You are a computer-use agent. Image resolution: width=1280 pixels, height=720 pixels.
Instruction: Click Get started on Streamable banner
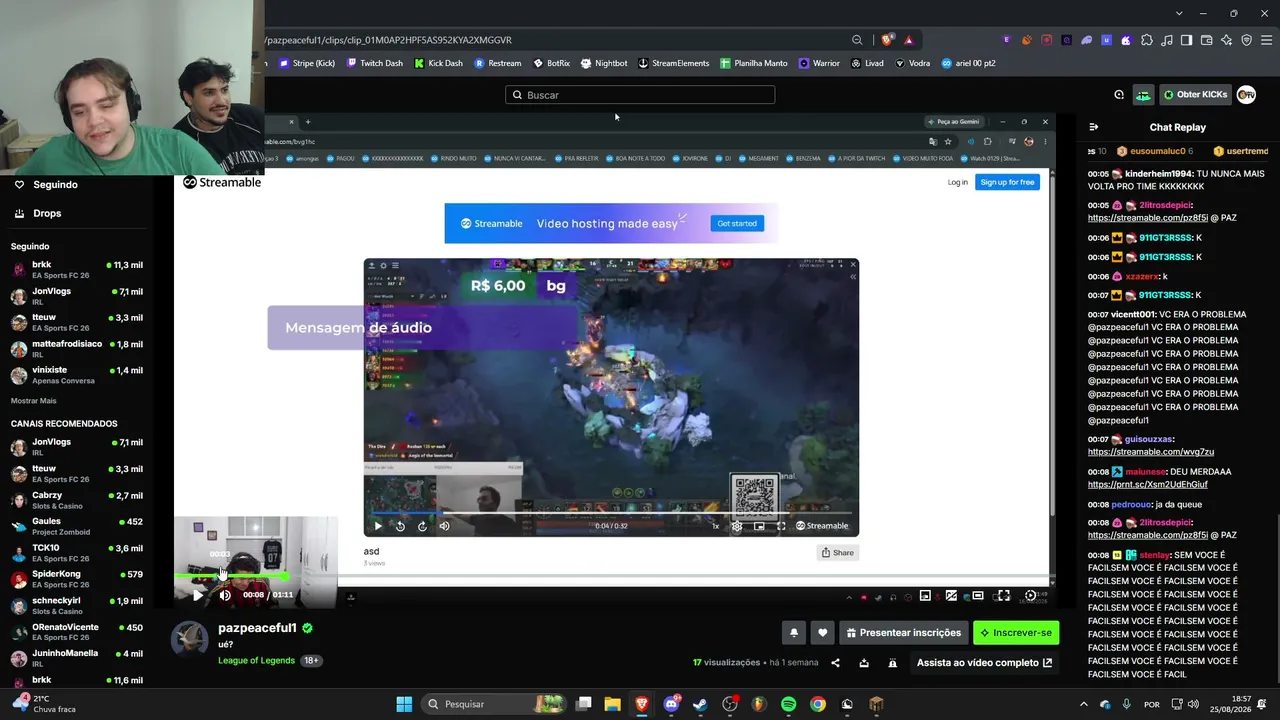tap(737, 223)
